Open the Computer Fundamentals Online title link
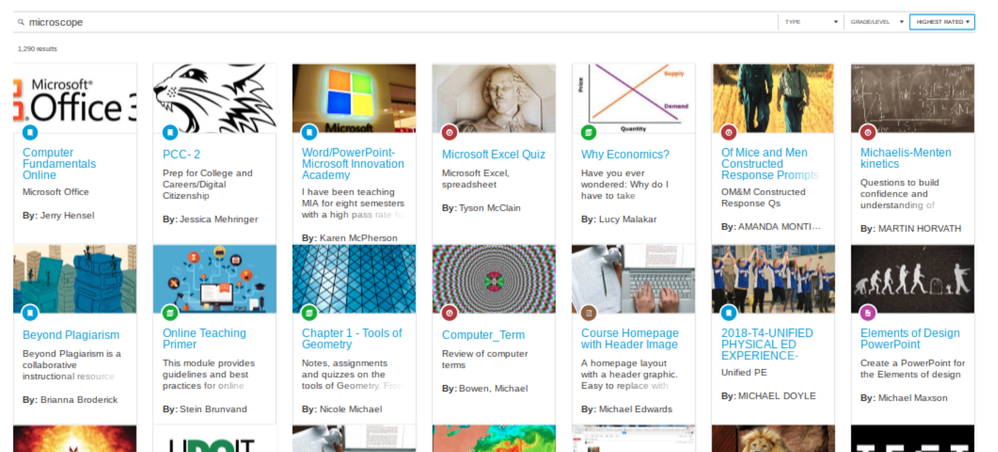 [x=59, y=164]
